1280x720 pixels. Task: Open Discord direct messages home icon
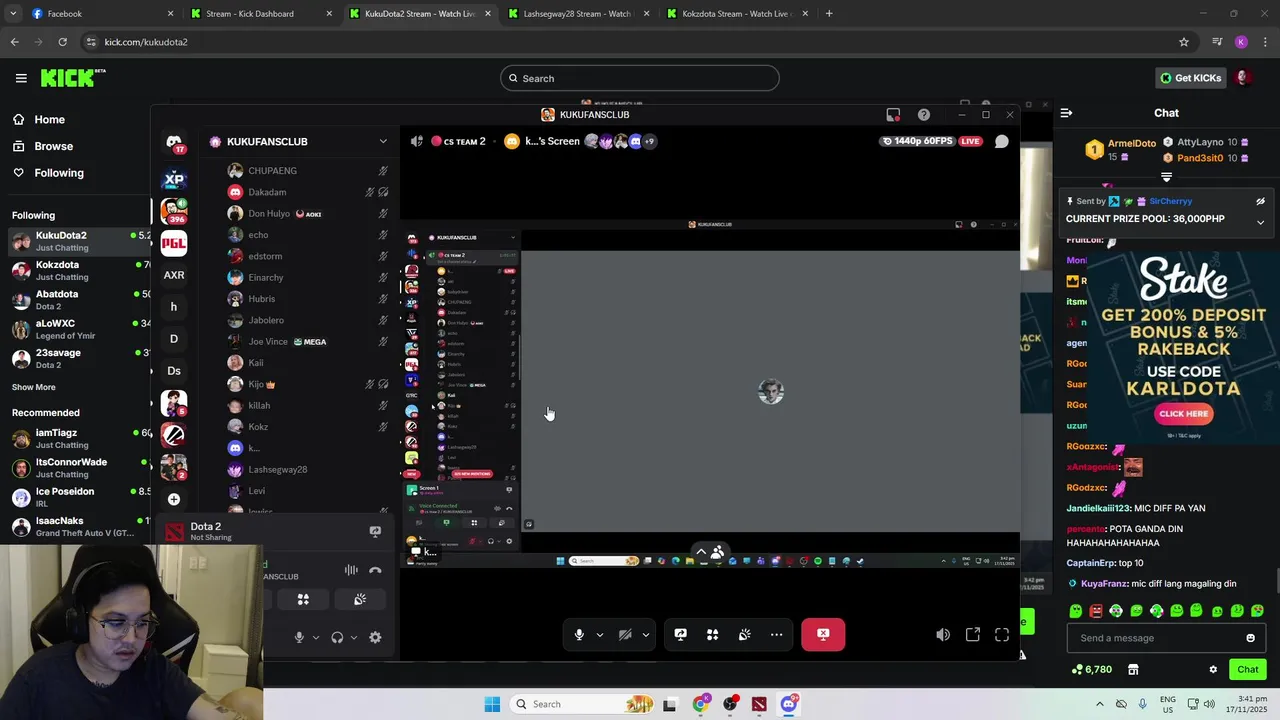coord(174,142)
